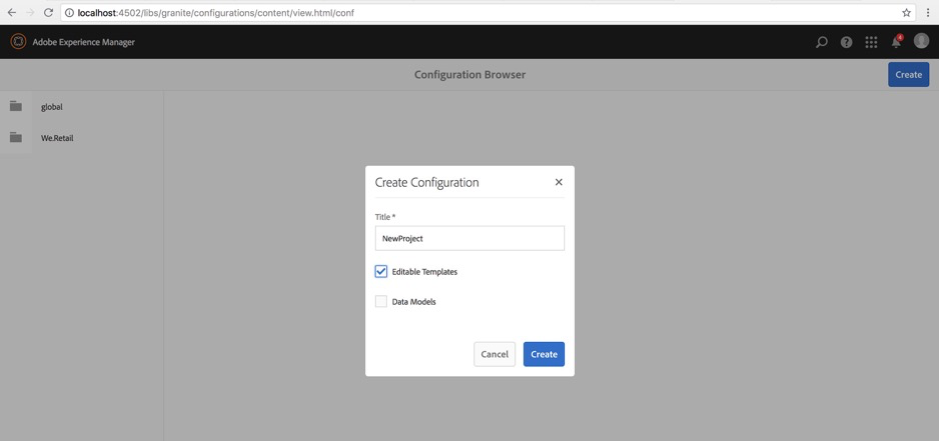This screenshot has width=939, height=441.
Task: Select the We.Retail configuration item
Action: point(57,138)
